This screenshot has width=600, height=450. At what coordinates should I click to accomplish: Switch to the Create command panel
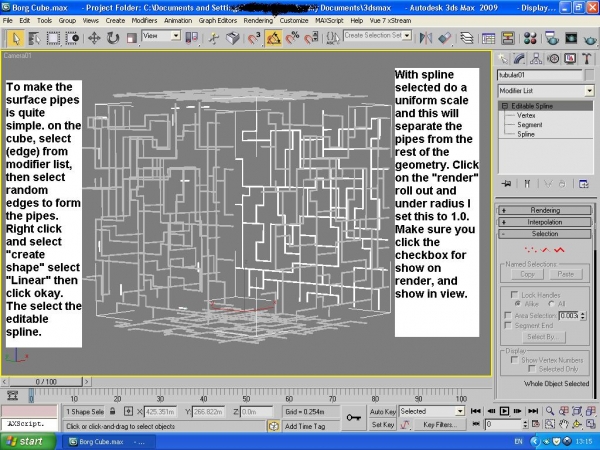(503, 59)
